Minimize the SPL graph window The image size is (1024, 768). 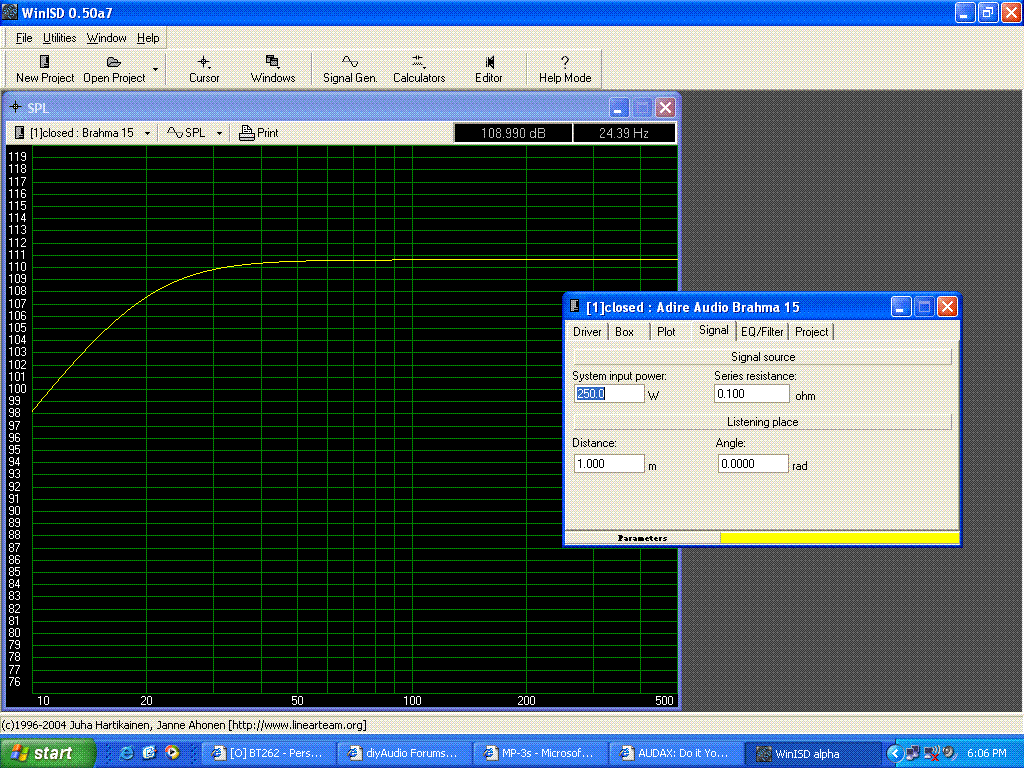coord(618,108)
